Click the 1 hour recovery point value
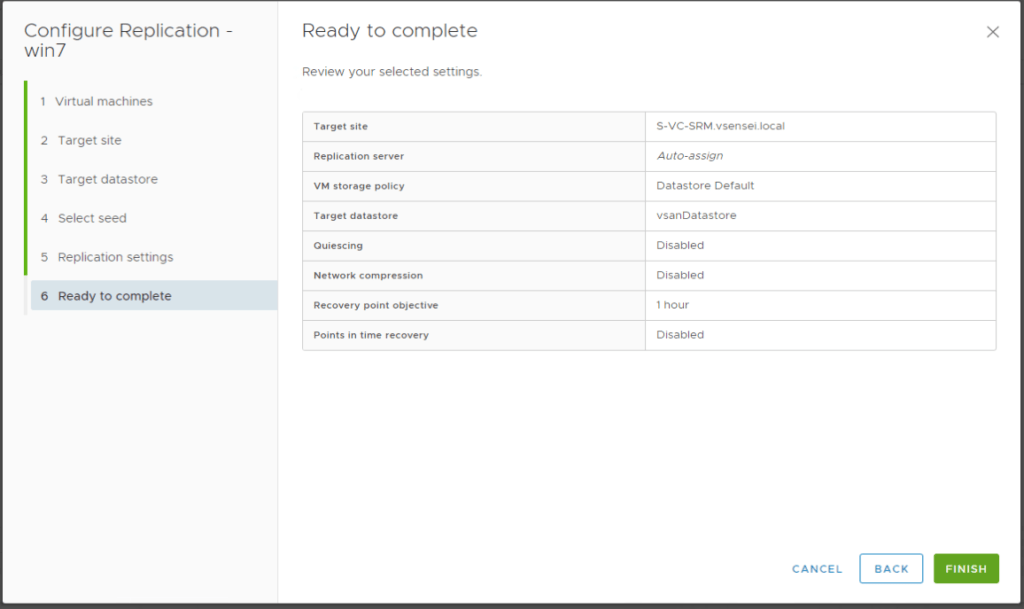Viewport: 1024px width, 609px height. (x=672, y=305)
